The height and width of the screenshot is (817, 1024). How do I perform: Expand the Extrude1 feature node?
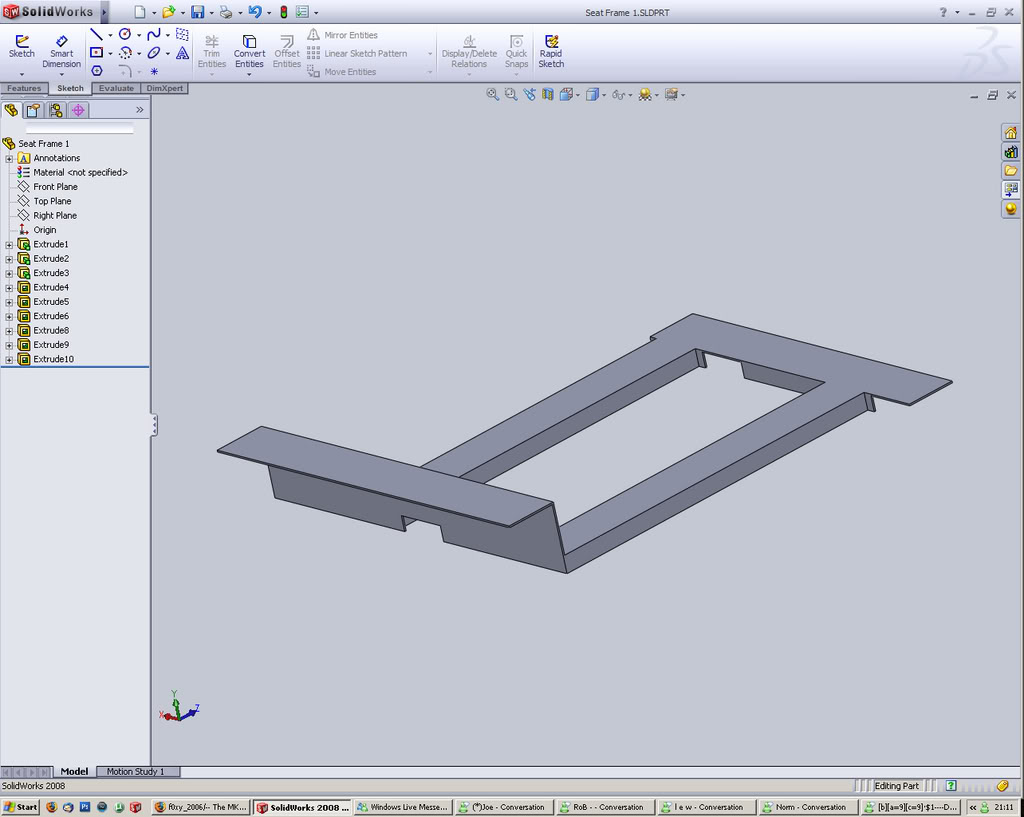click(x=9, y=245)
